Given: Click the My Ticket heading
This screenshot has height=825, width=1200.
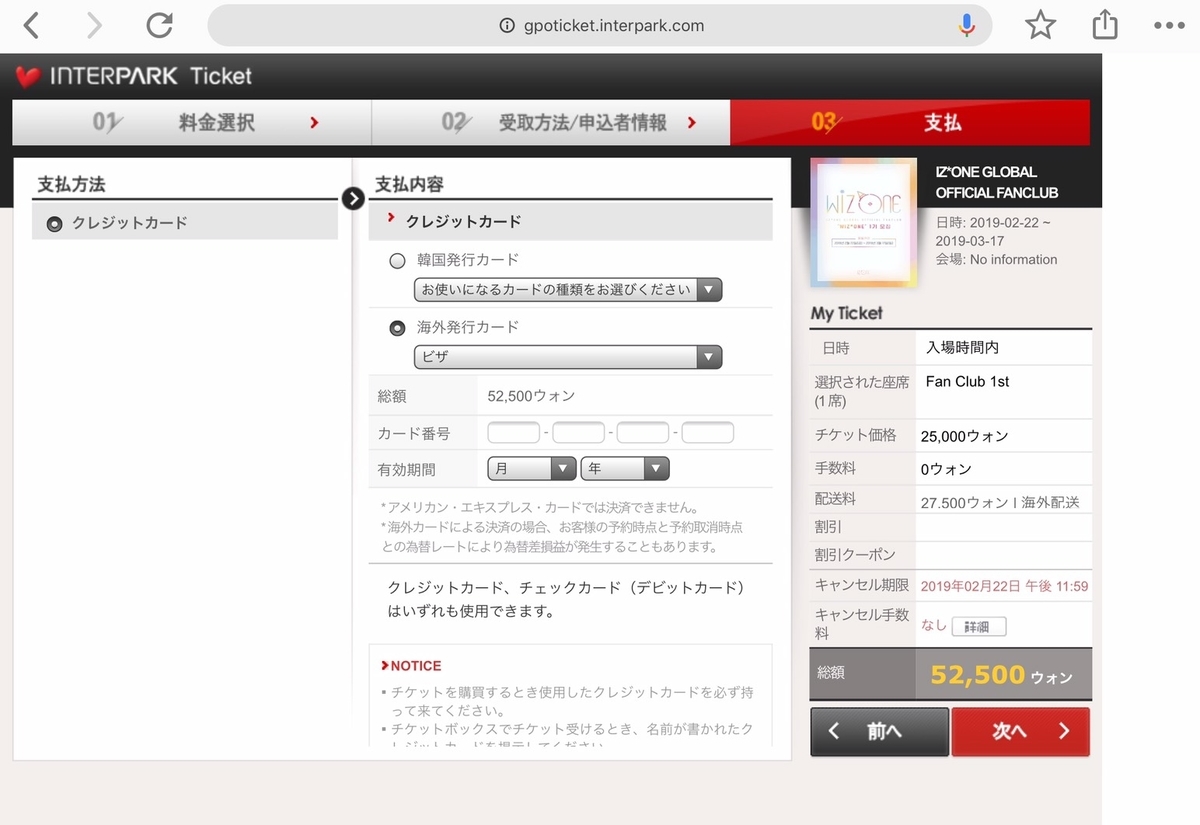Looking at the screenshot, I should 847,313.
